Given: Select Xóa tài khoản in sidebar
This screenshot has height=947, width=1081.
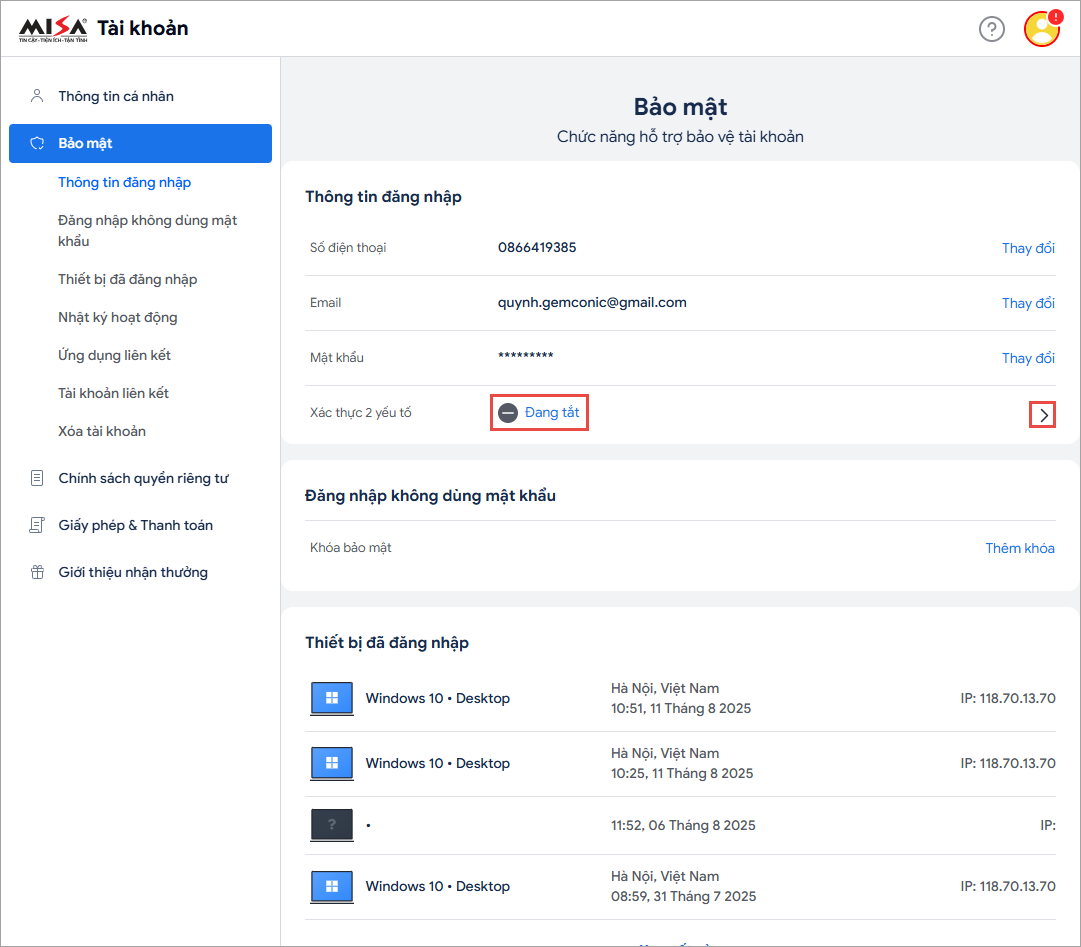Looking at the screenshot, I should click(102, 431).
